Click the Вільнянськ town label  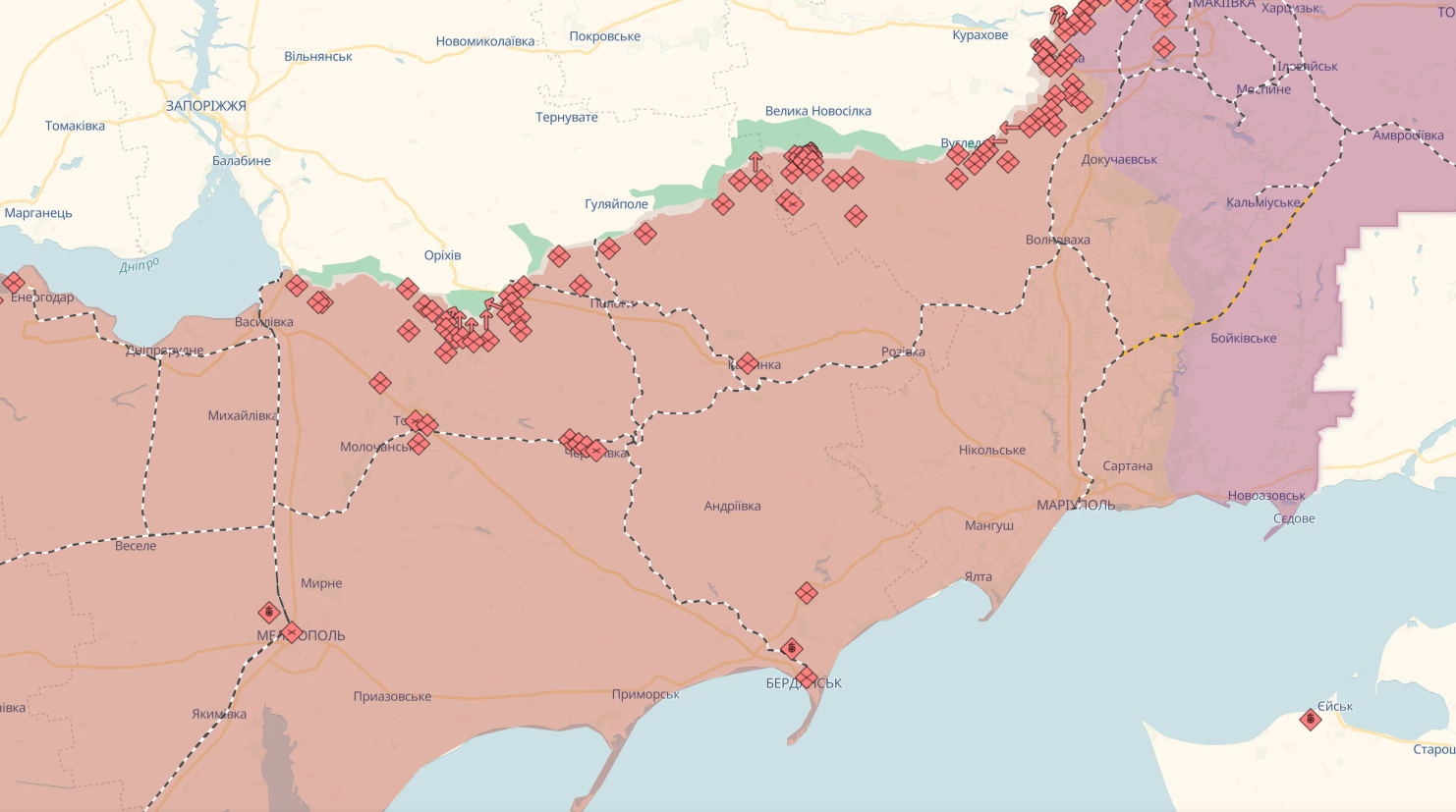pyautogui.click(x=318, y=57)
